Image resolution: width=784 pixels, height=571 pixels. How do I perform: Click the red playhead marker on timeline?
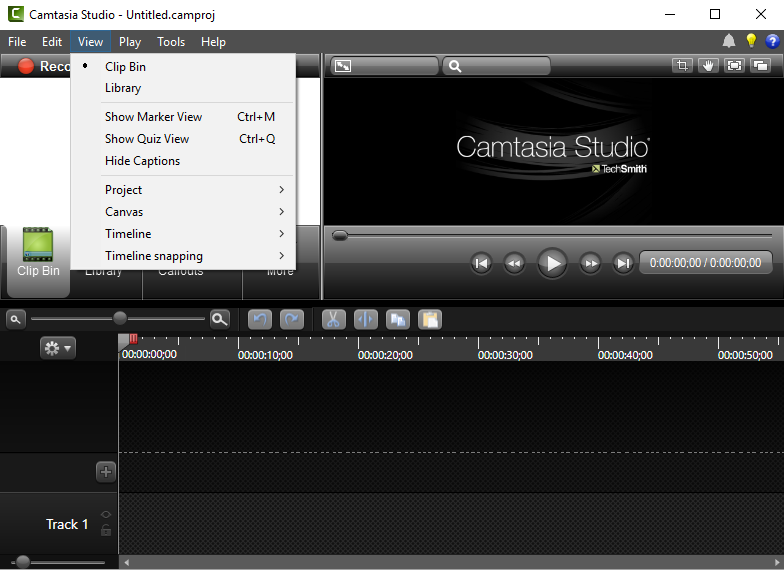point(134,338)
